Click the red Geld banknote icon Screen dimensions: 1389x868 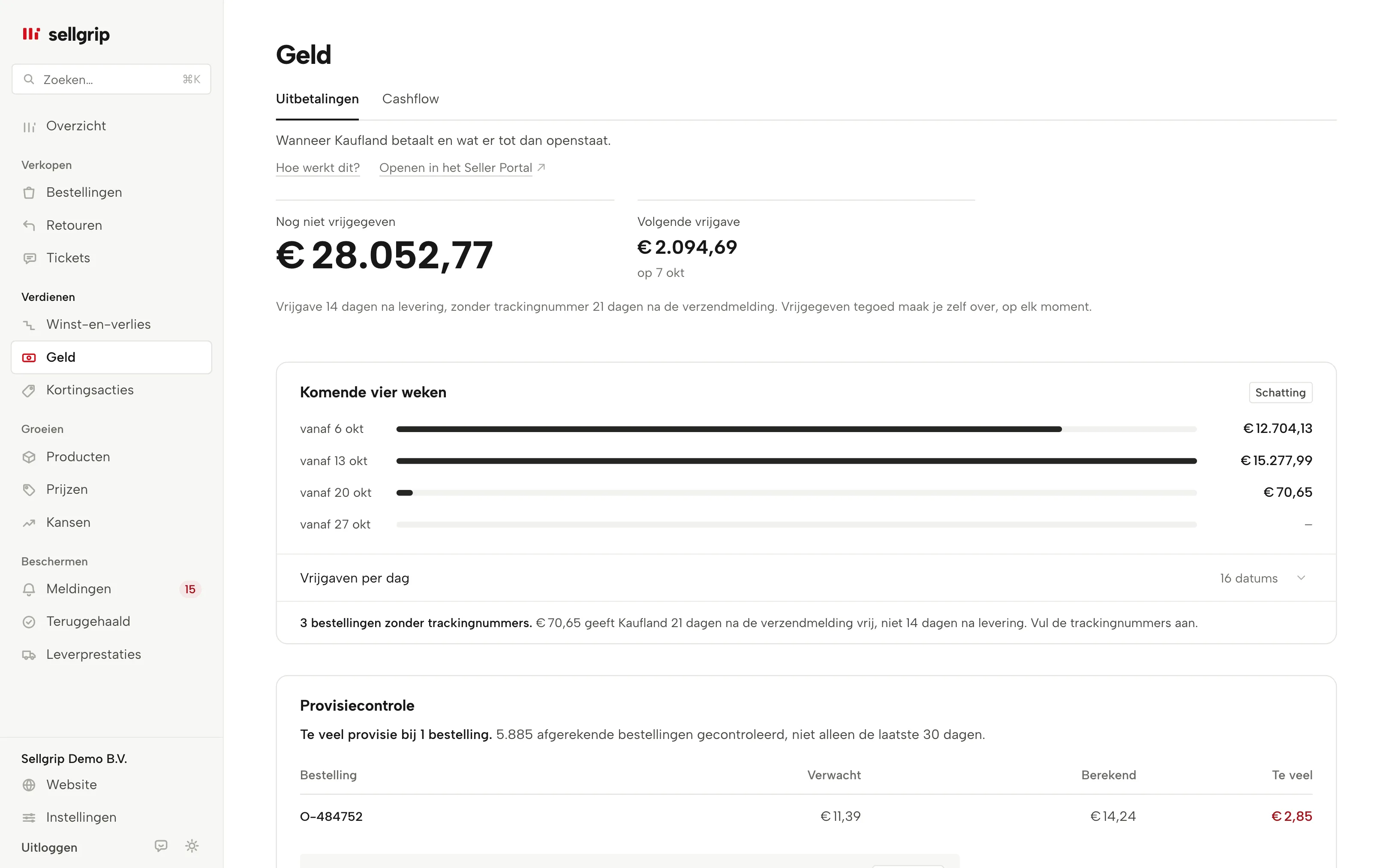tap(29, 357)
